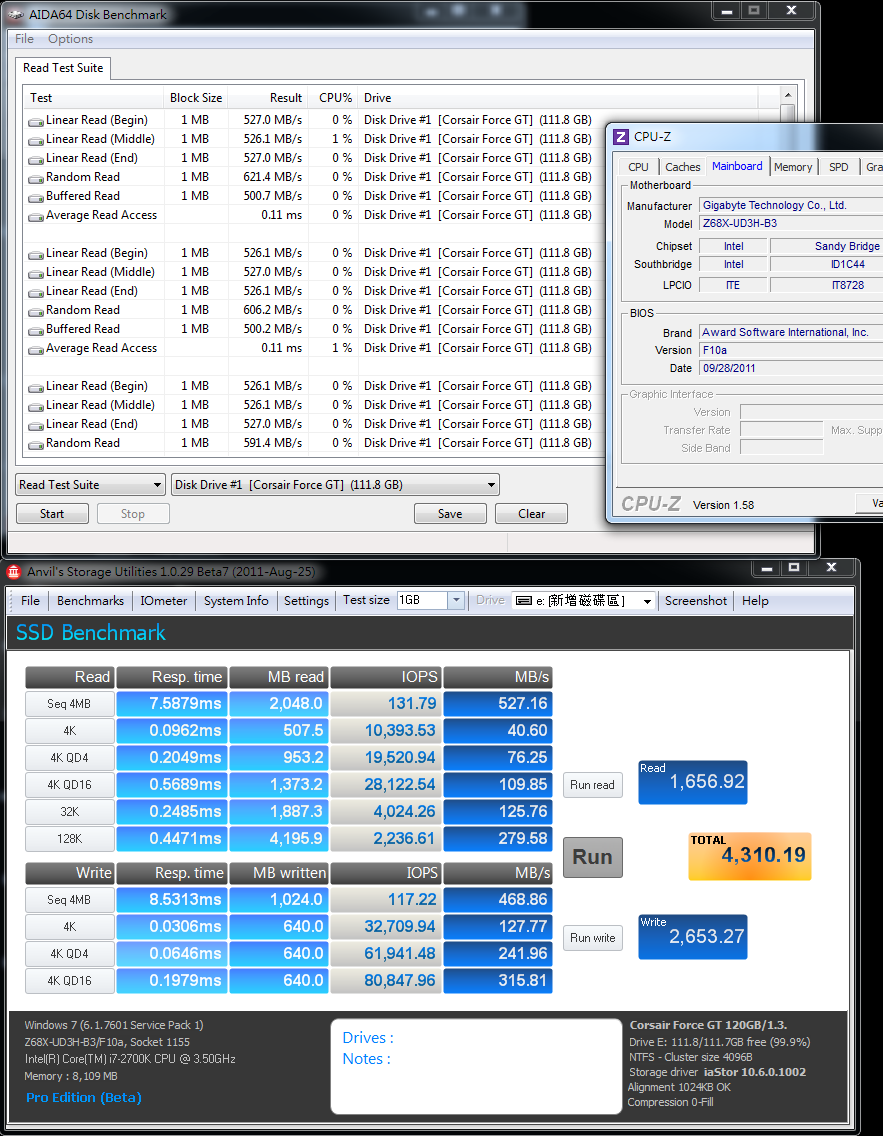Click the Anvil's Storage Utilities title icon
Image resolution: width=883 pixels, height=1136 pixels.
tap(14, 572)
